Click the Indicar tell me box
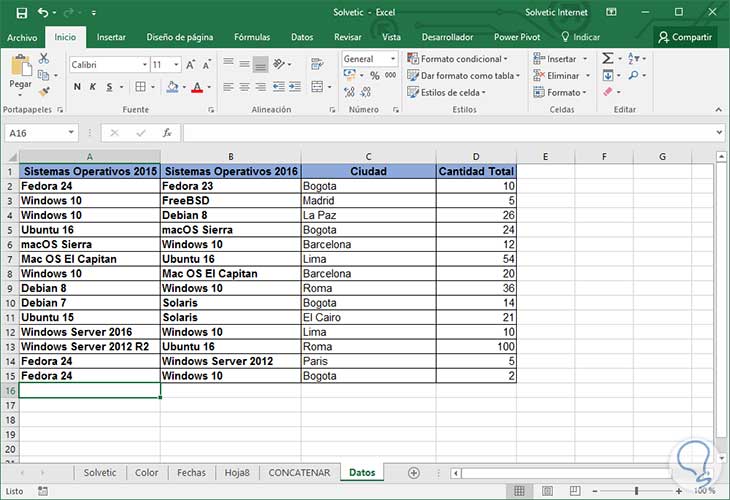This screenshot has width=730, height=500. pyautogui.click(x=581, y=37)
